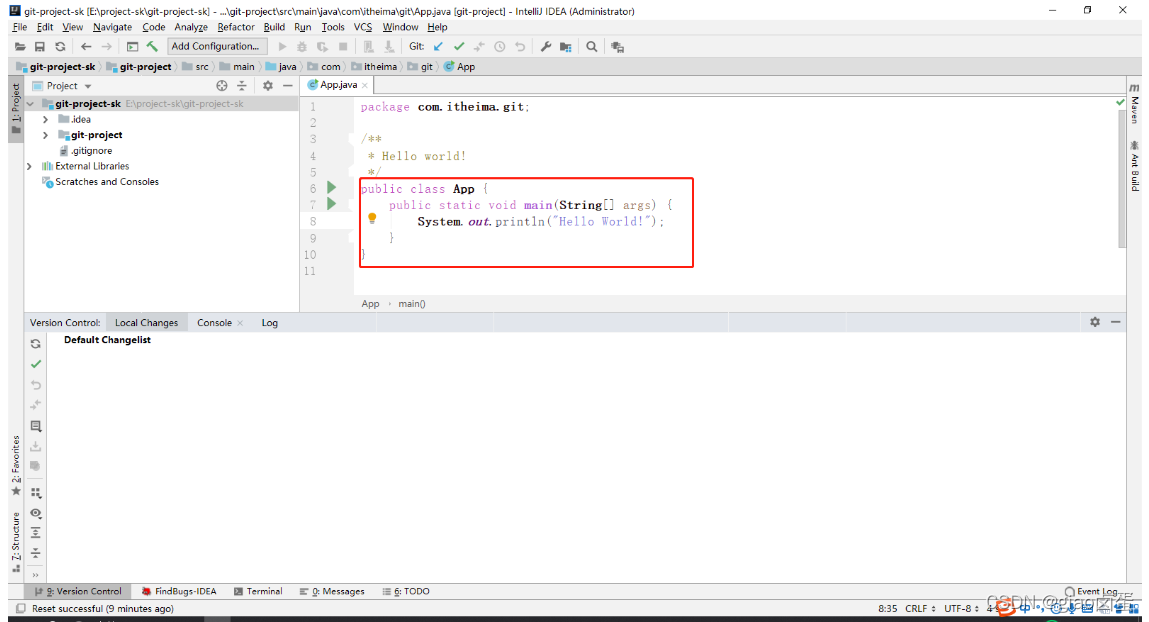Navigate Back with left arrow icon
This screenshot has height=622, width=1149.
pyautogui.click(x=86, y=46)
